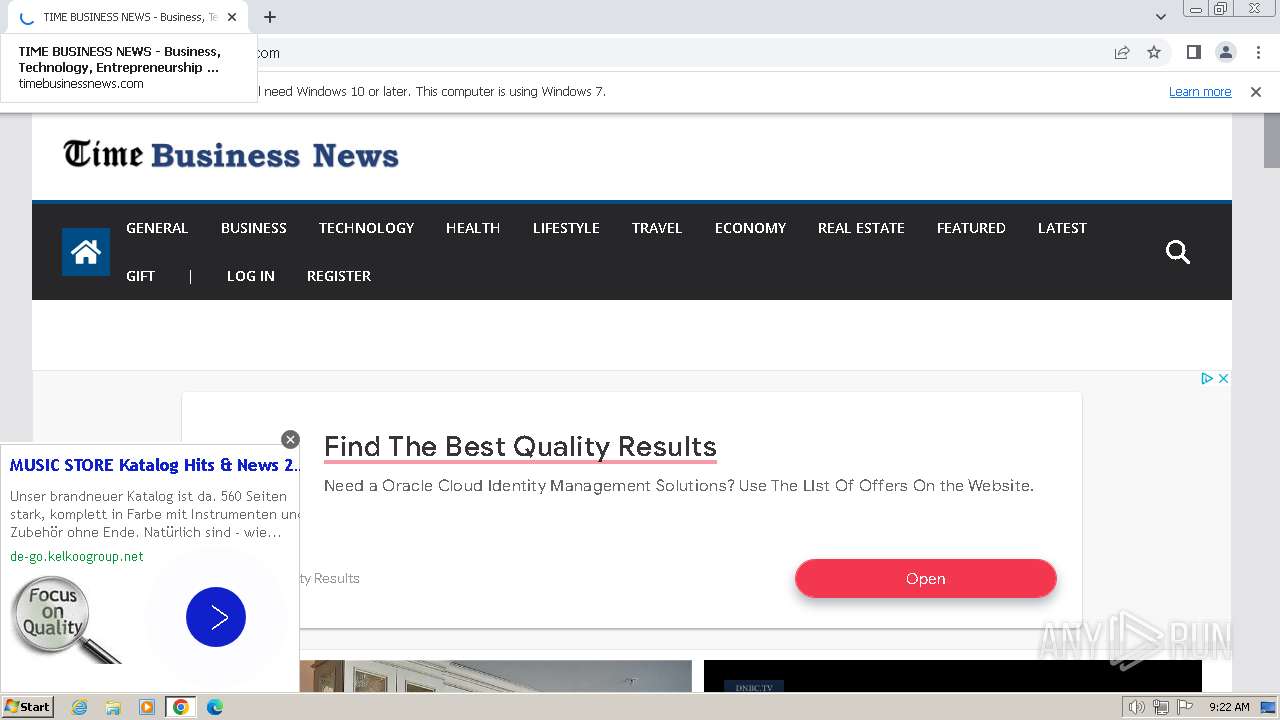The image size is (1280, 720).
Task: Expand tab search dropdown arrow
Action: point(1160,17)
